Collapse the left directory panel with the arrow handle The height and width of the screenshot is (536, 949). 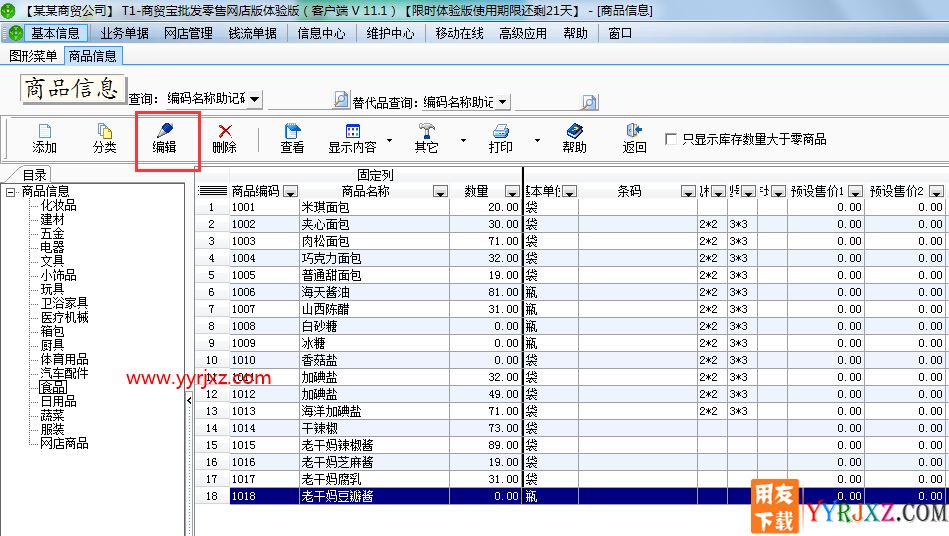click(x=189, y=400)
